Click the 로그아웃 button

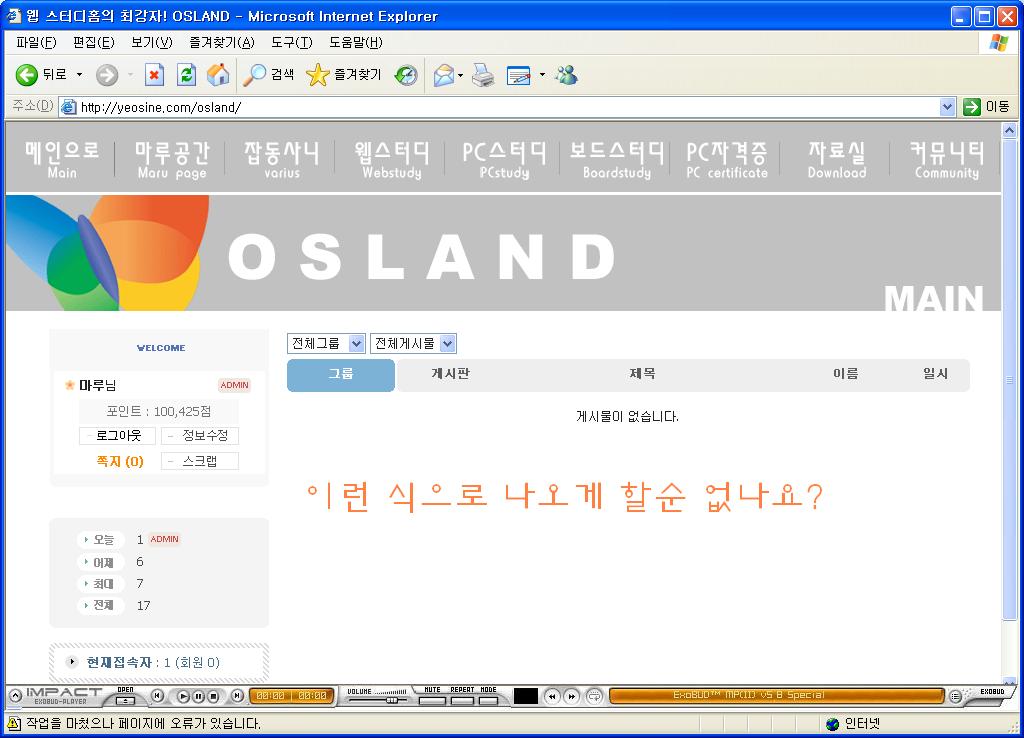117,436
